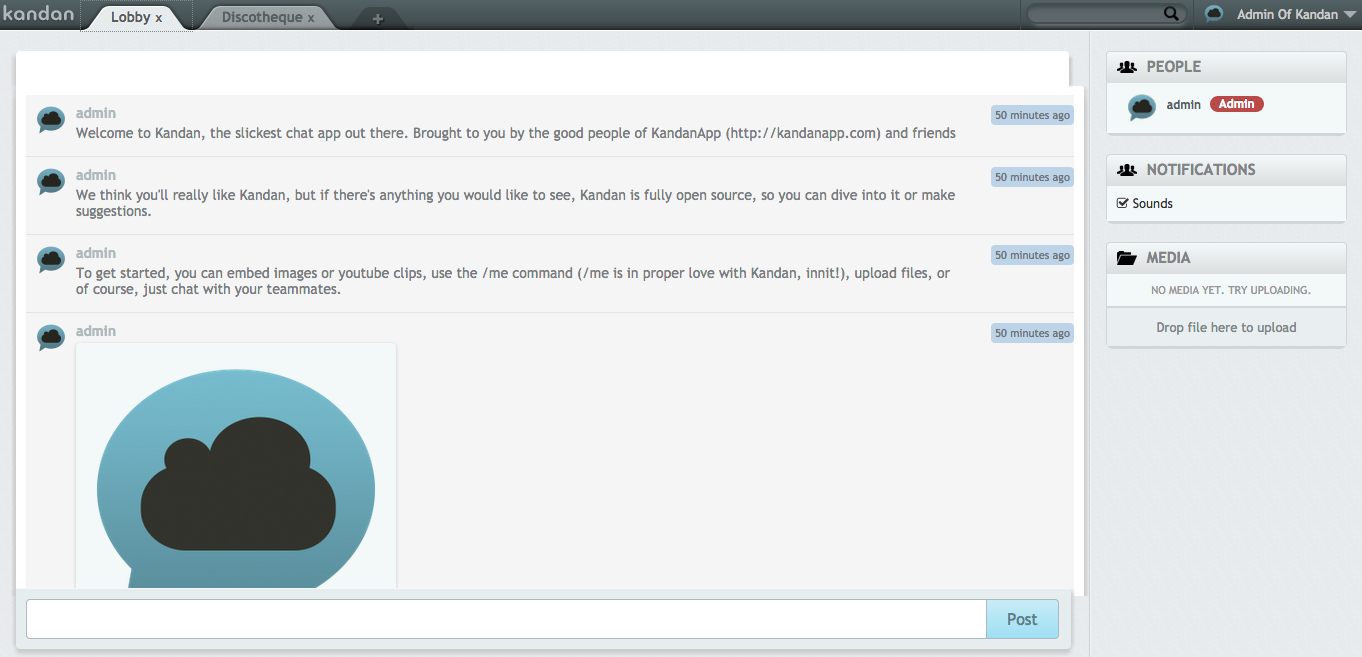Click the group icon on the NOTIFICATIONS header
Image resolution: width=1362 pixels, height=657 pixels.
[x=1127, y=169]
